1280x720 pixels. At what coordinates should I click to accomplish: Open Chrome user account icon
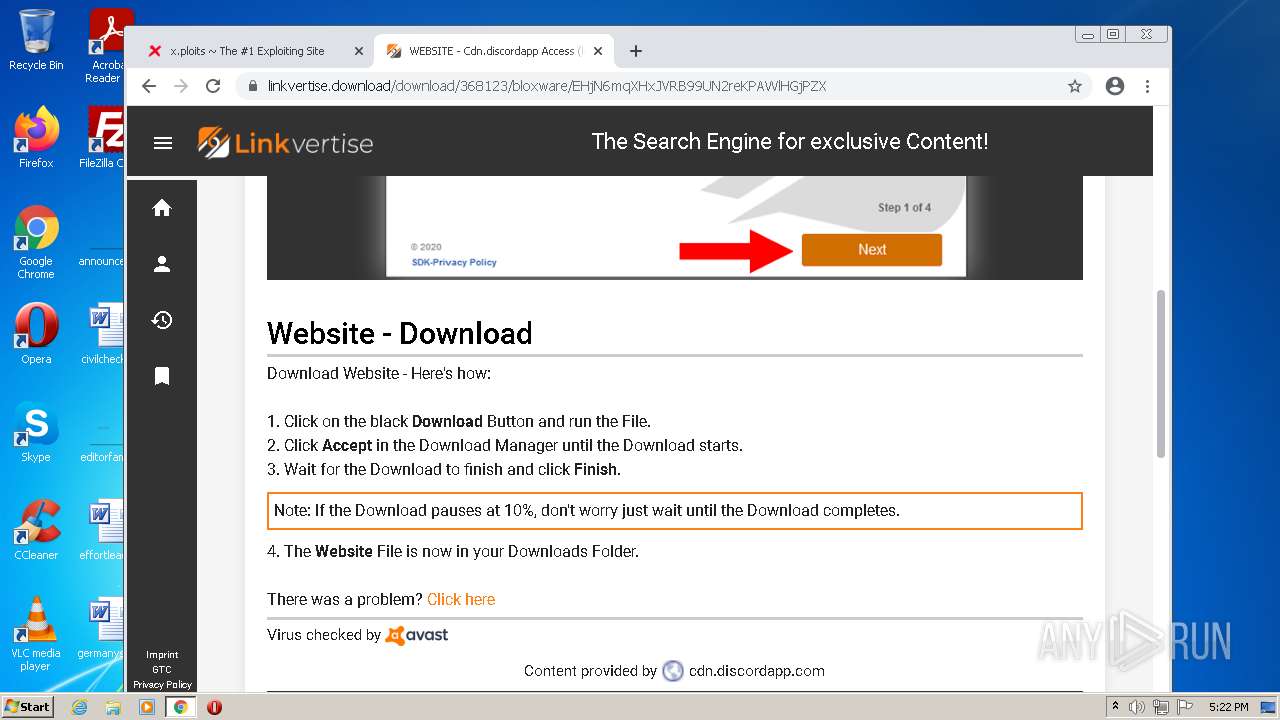[1115, 86]
